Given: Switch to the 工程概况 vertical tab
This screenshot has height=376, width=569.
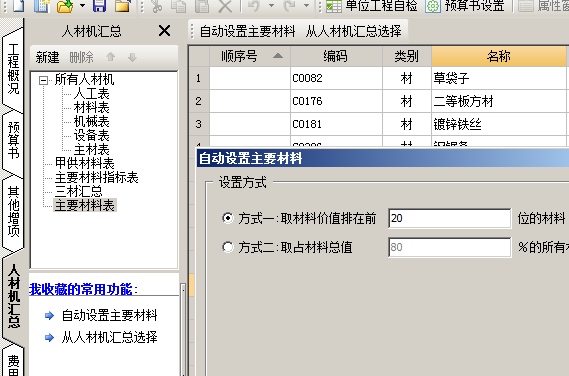Looking at the screenshot, I should tap(13, 69).
